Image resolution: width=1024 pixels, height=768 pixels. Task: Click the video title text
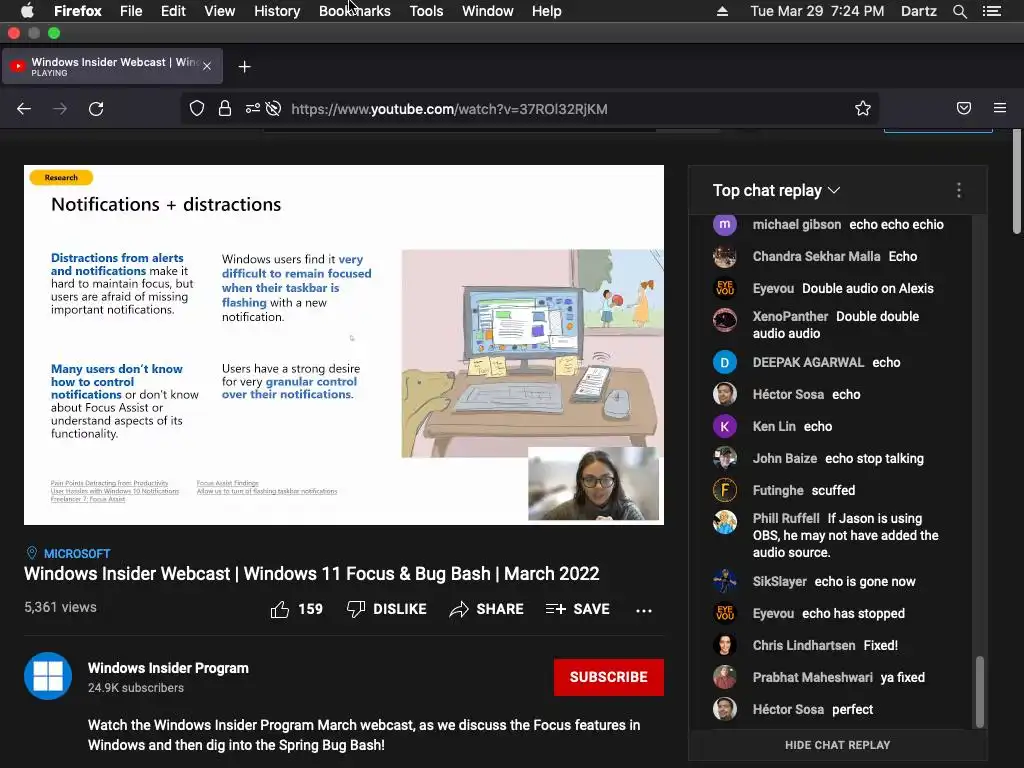[312, 574]
